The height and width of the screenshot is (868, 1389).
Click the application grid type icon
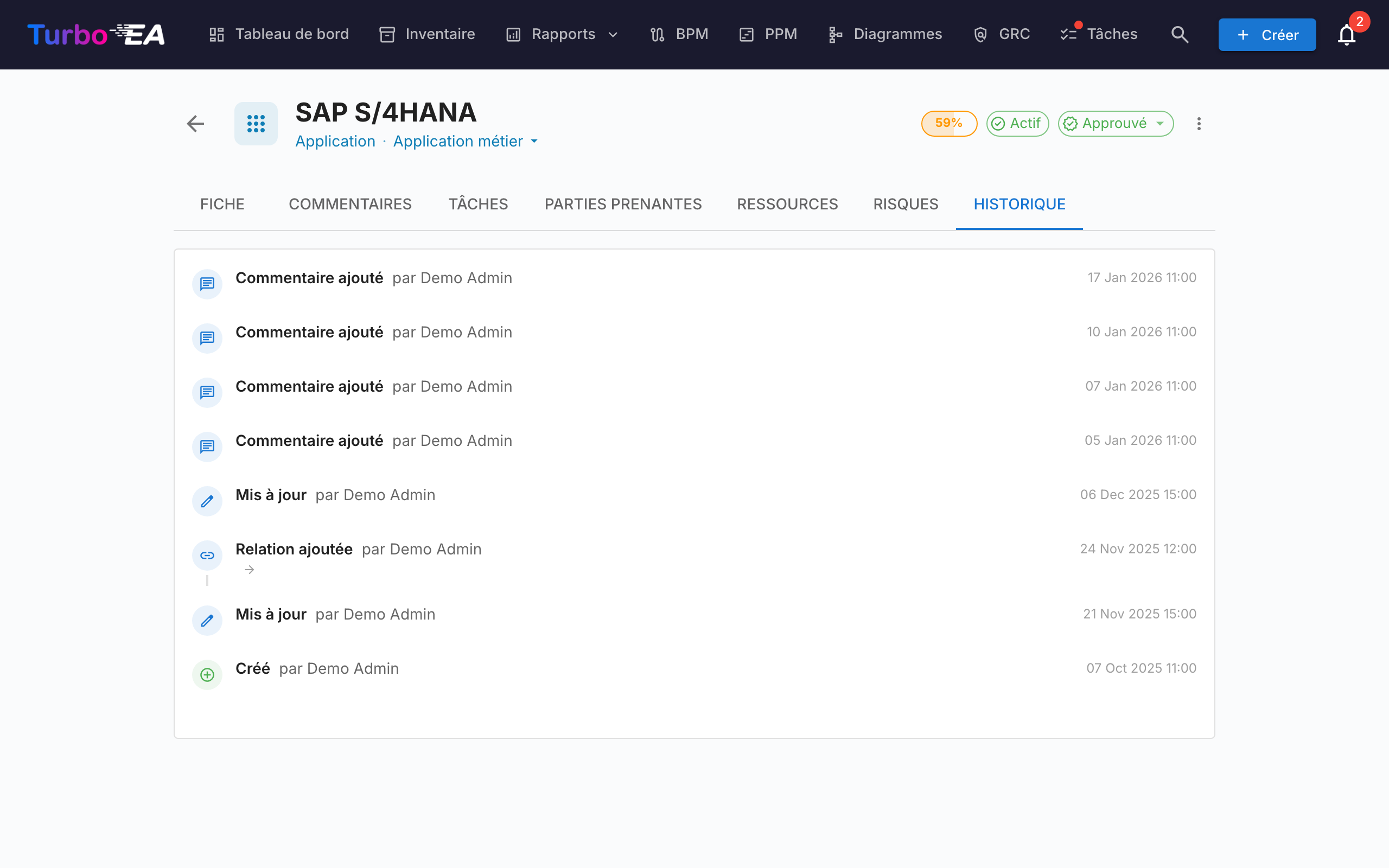[256, 124]
